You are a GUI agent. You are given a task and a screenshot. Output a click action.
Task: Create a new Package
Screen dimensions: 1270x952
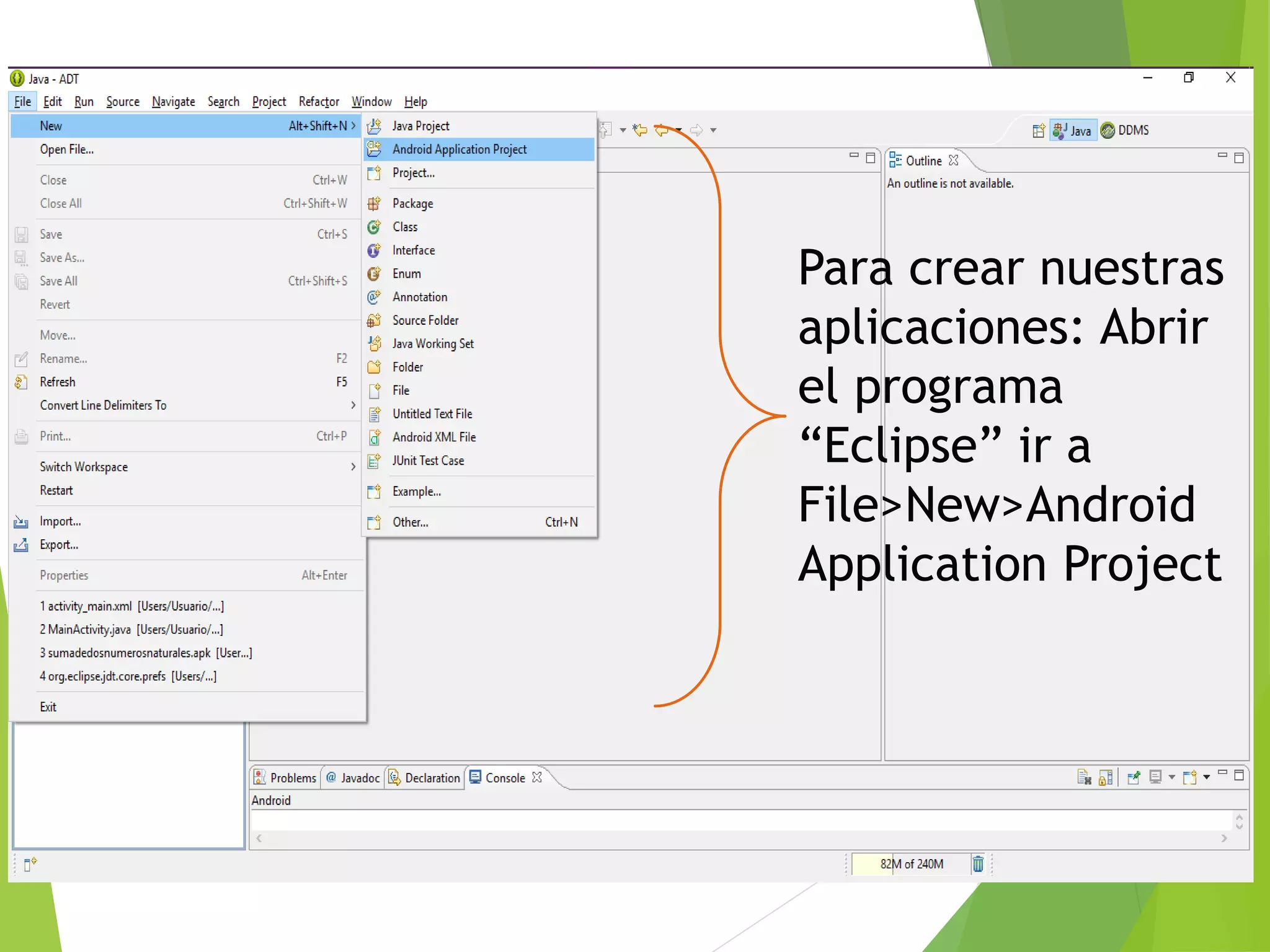[x=479, y=203]
